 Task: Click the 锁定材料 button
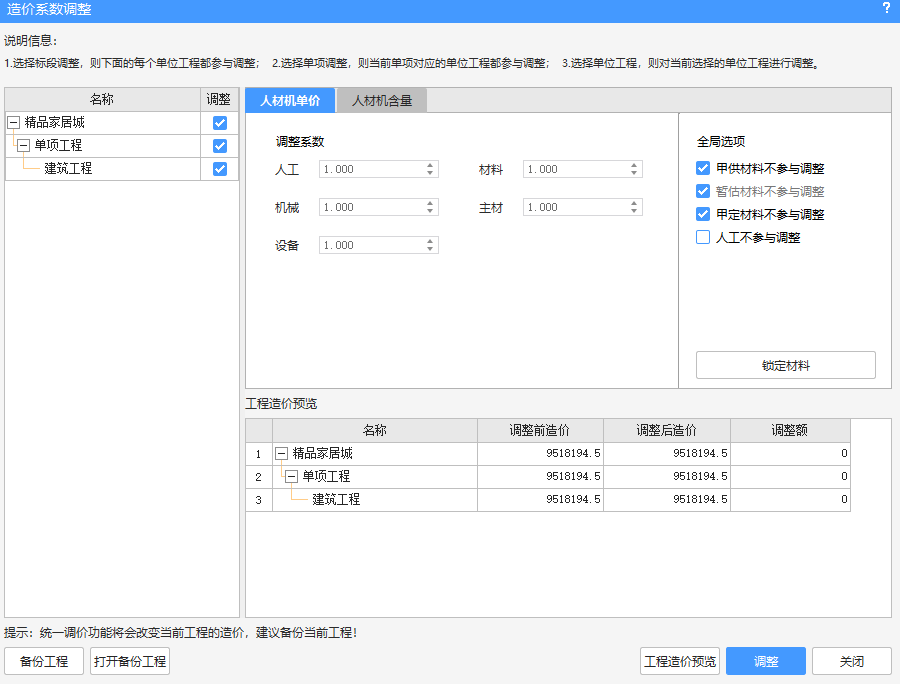786,365
